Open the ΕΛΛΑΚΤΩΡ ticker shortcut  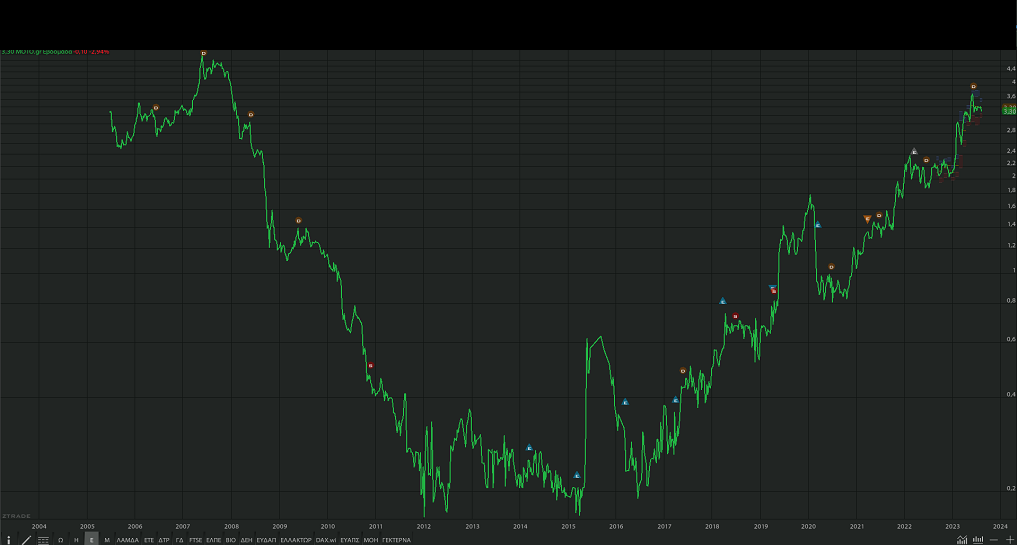[296, 540]
